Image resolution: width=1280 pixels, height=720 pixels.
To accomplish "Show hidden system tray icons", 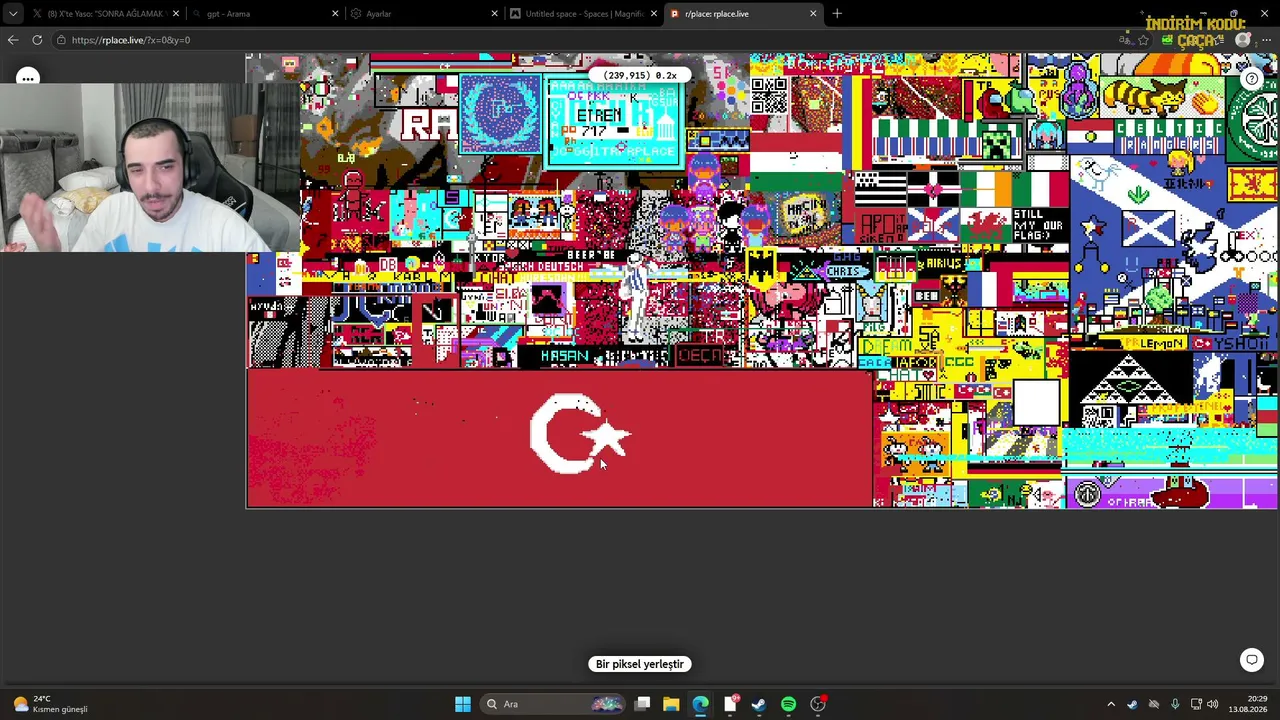I will click(1110, 704).
